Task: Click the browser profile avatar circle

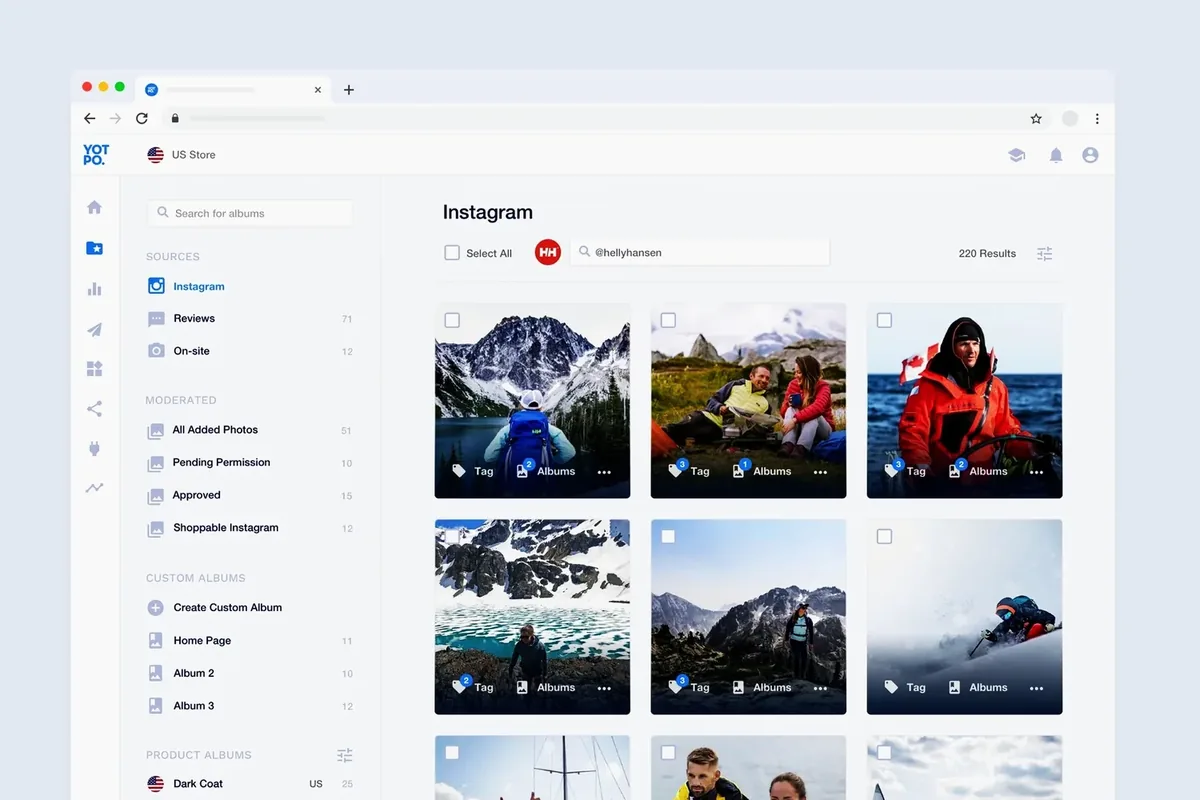Action: tap(1070, 118)
